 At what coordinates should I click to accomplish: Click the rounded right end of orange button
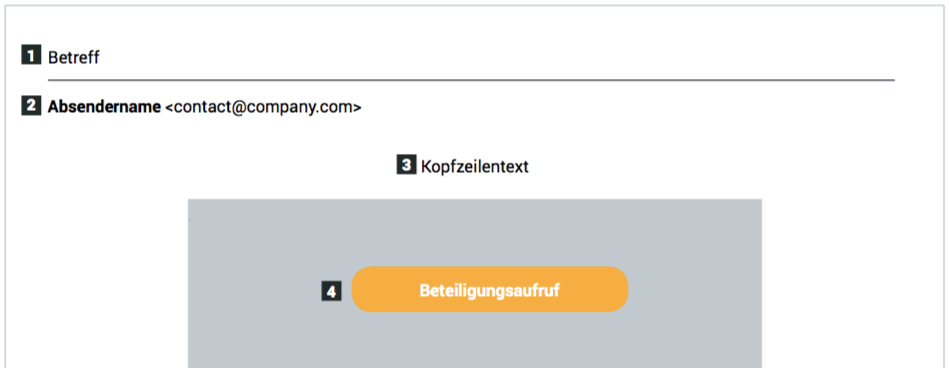(615, 289)
